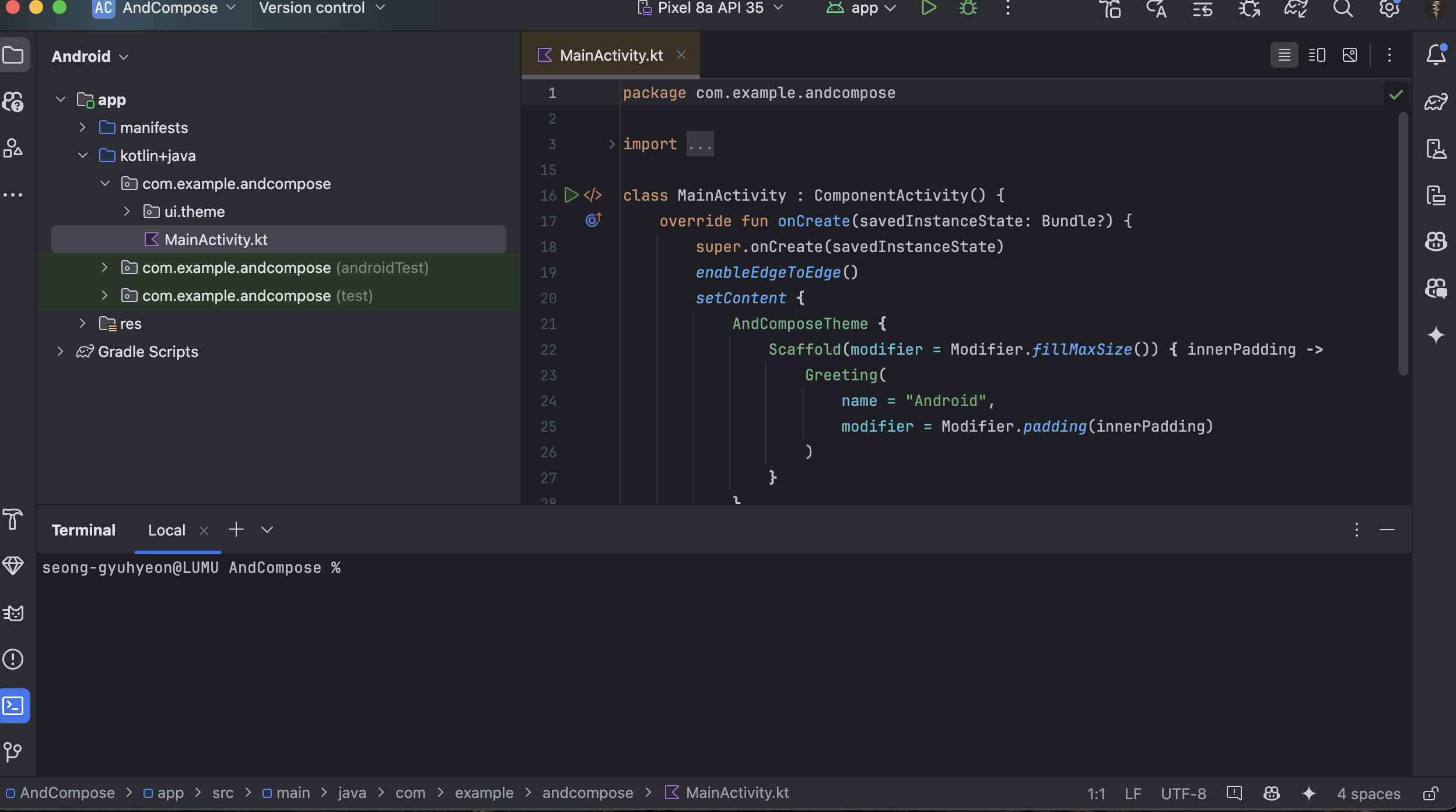Open the Logcat tool window with the cat icon
Viewport: 1456px width, 812px height.
[13, 613]
